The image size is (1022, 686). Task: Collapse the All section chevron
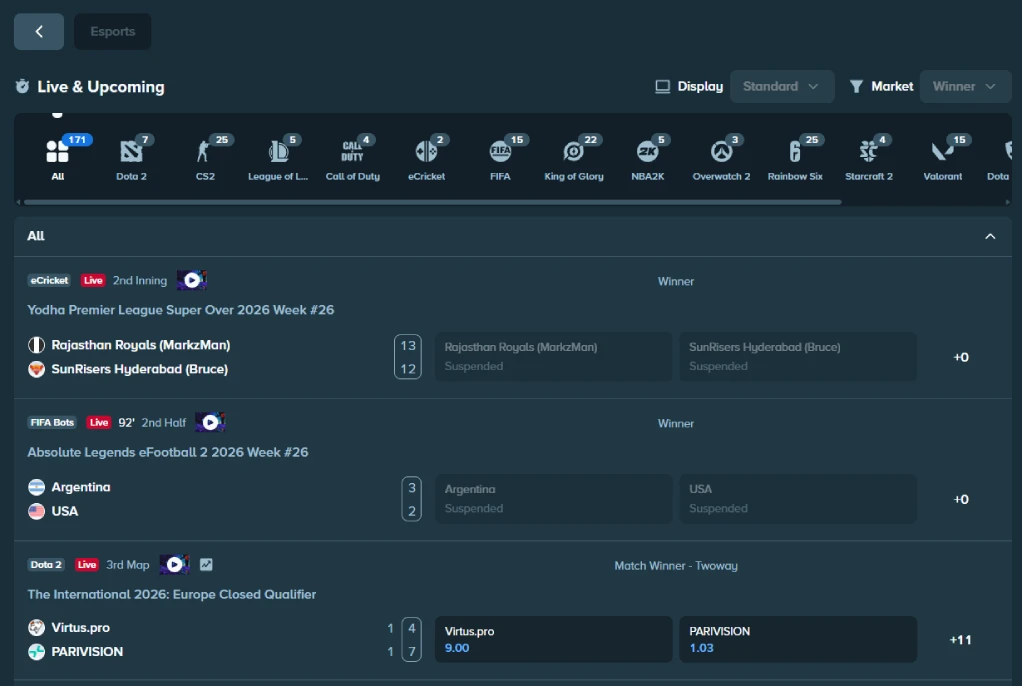(990, 236)
